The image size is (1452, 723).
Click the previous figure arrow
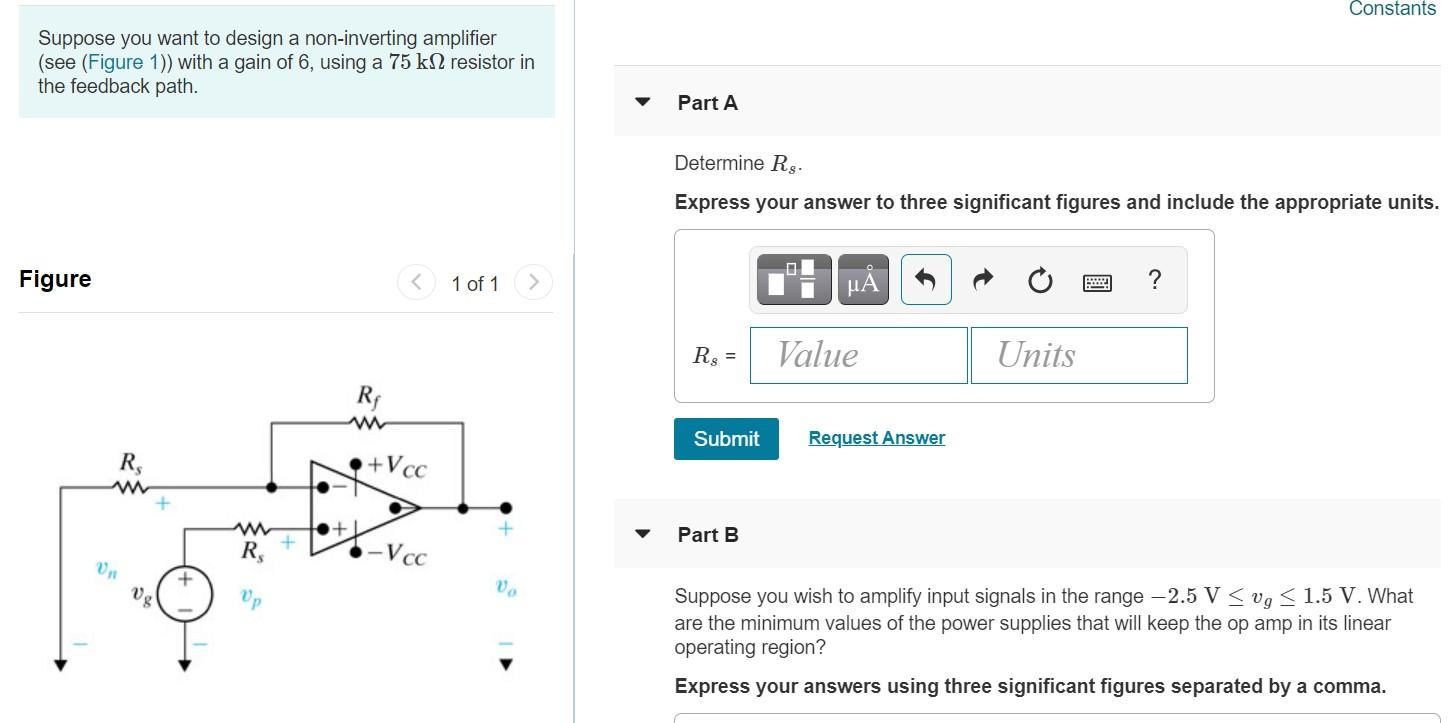pos(416,282)
